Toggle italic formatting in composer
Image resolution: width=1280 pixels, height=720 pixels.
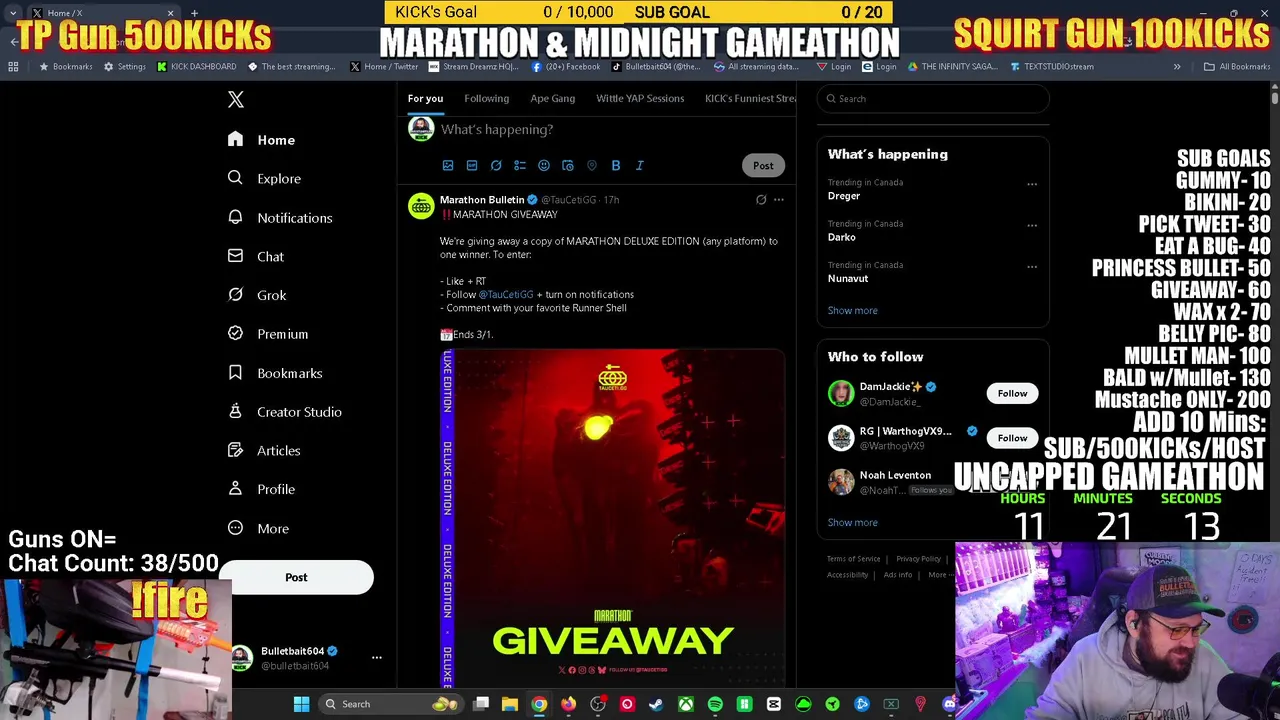(x=640, y=165)
